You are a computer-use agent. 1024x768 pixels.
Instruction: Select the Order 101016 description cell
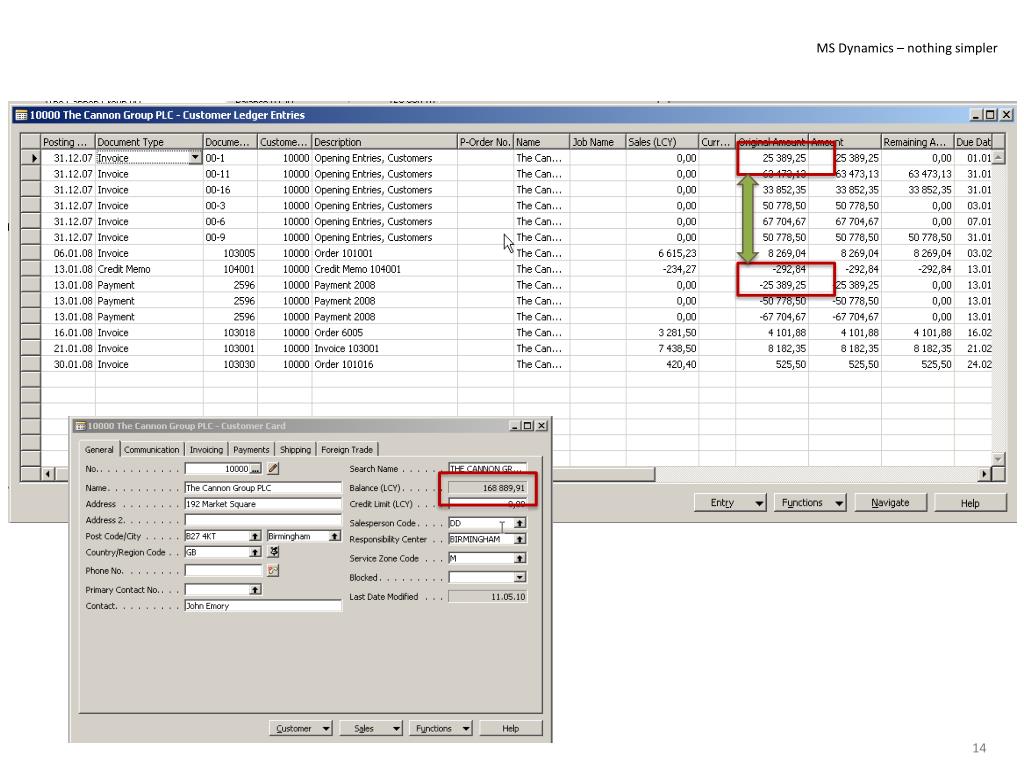point(385,364)
